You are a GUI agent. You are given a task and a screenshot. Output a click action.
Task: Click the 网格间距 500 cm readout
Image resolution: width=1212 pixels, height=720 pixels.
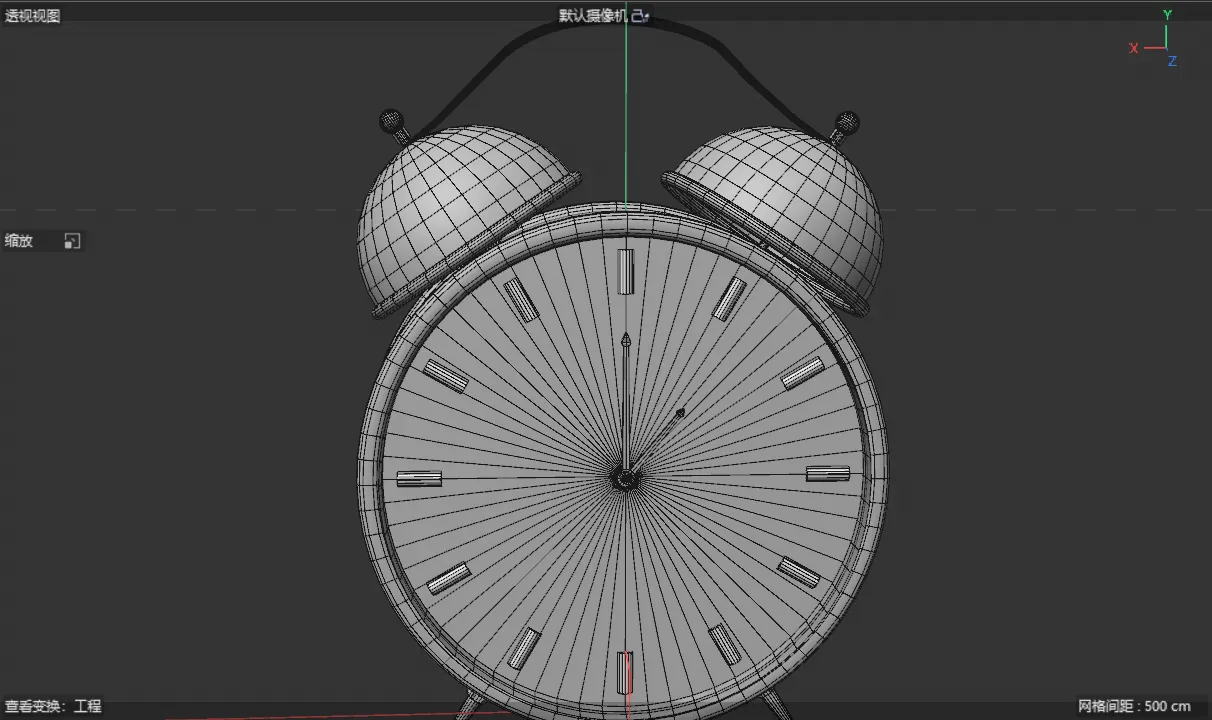pyautogui.click(x=1134, y=706)
